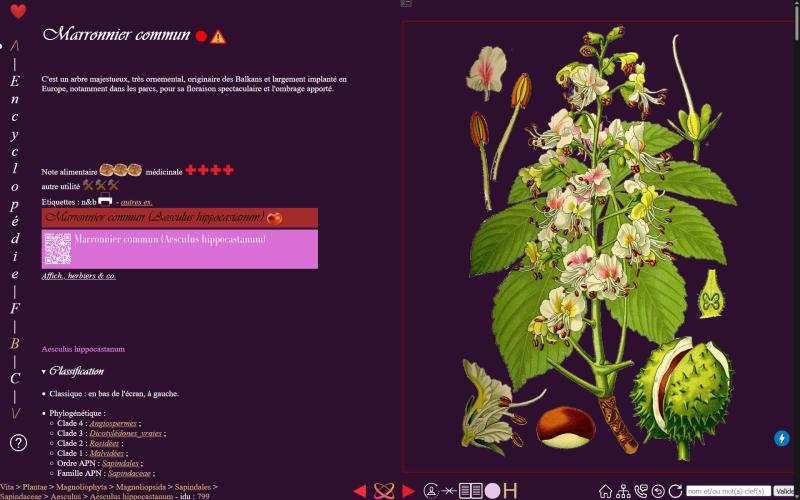Click the red heart favorites icon

(18, 11)
